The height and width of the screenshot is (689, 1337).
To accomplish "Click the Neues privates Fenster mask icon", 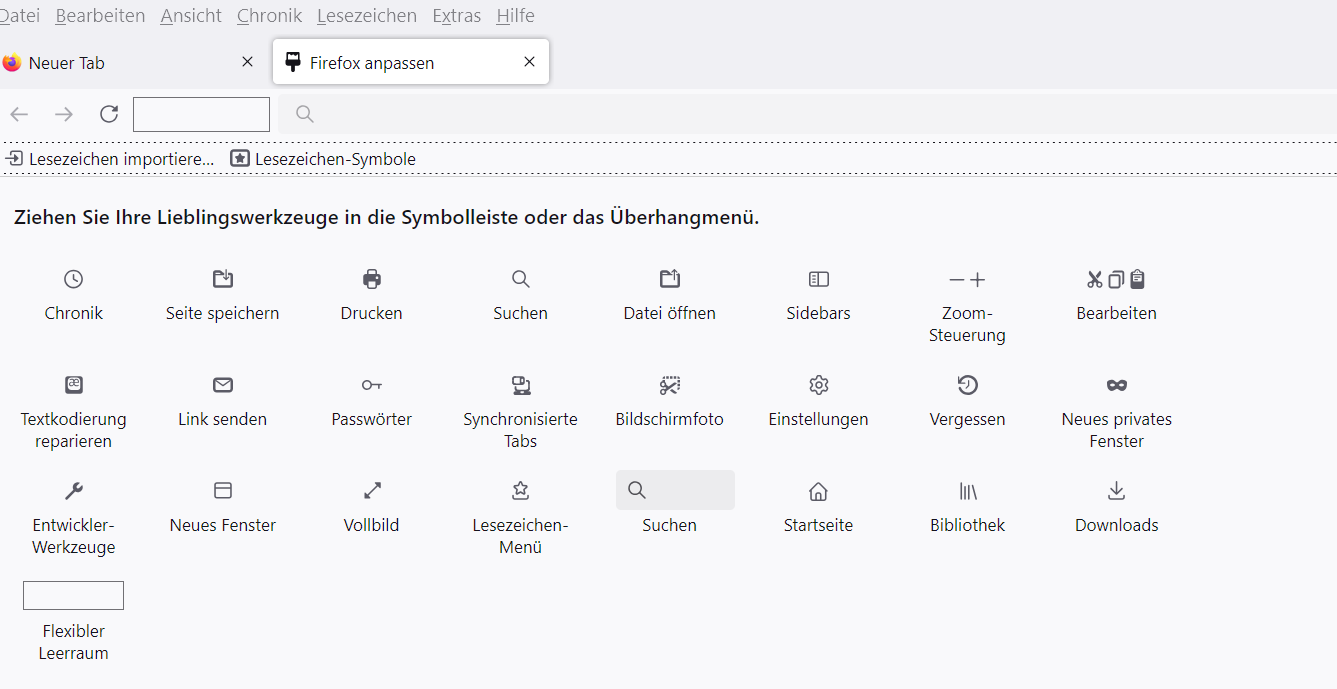I will (1117, 386).
